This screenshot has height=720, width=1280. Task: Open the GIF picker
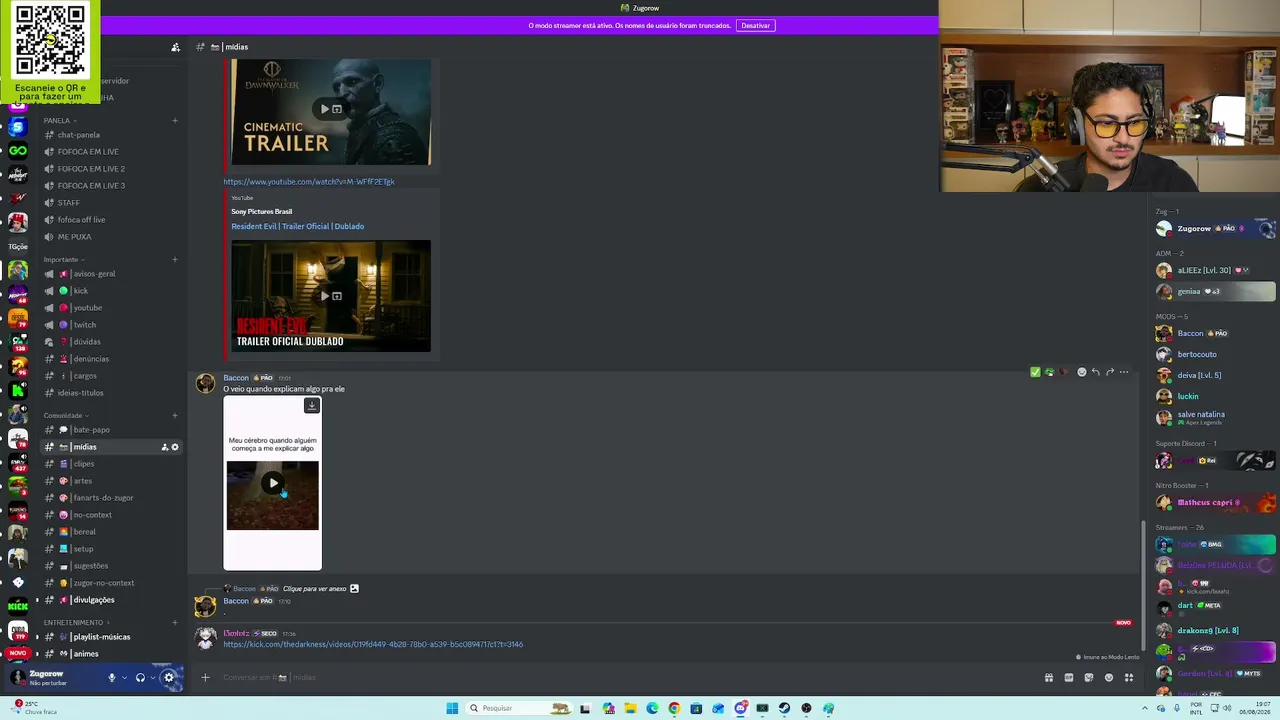pos(1069,678)
